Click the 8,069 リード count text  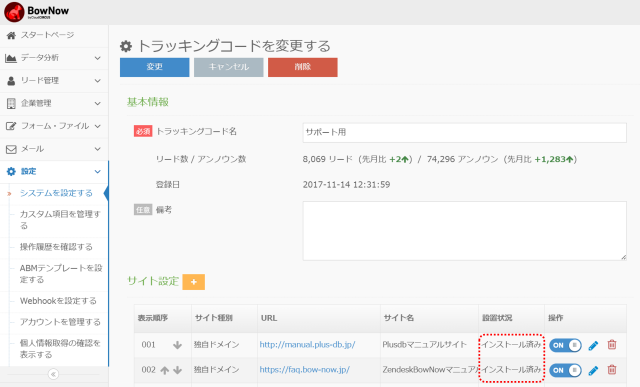click(x=328, y=159)
